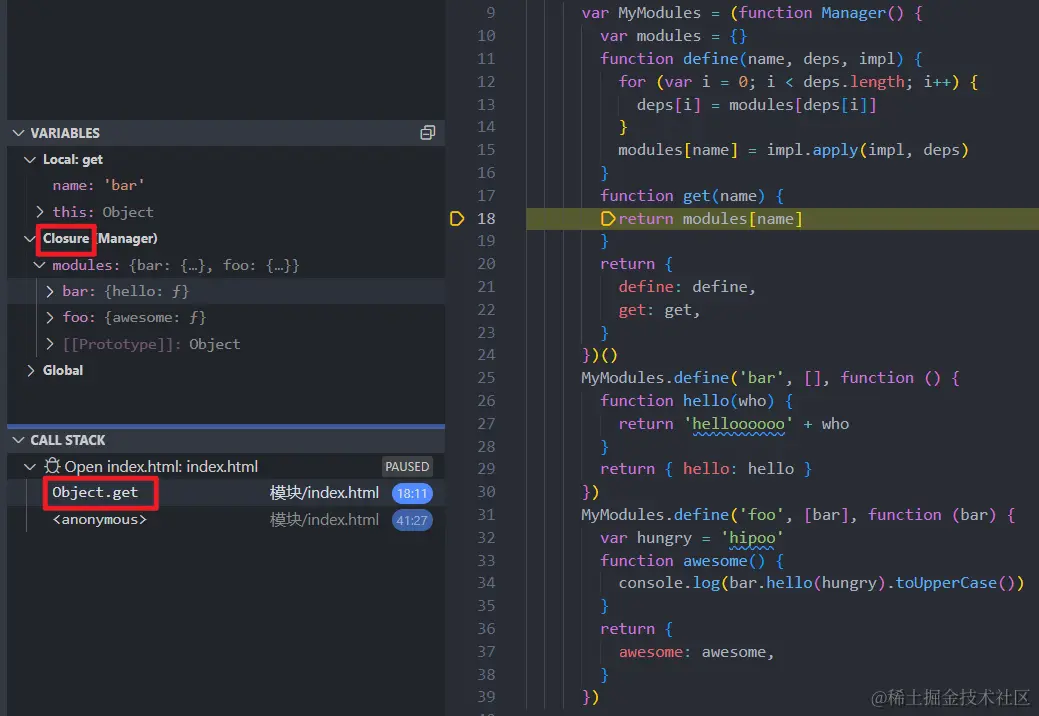Click the inline execution pointer before return modules[name]
Image resolution: width=1039 pixels, height=716 pixels.
(x=608, y=219)
